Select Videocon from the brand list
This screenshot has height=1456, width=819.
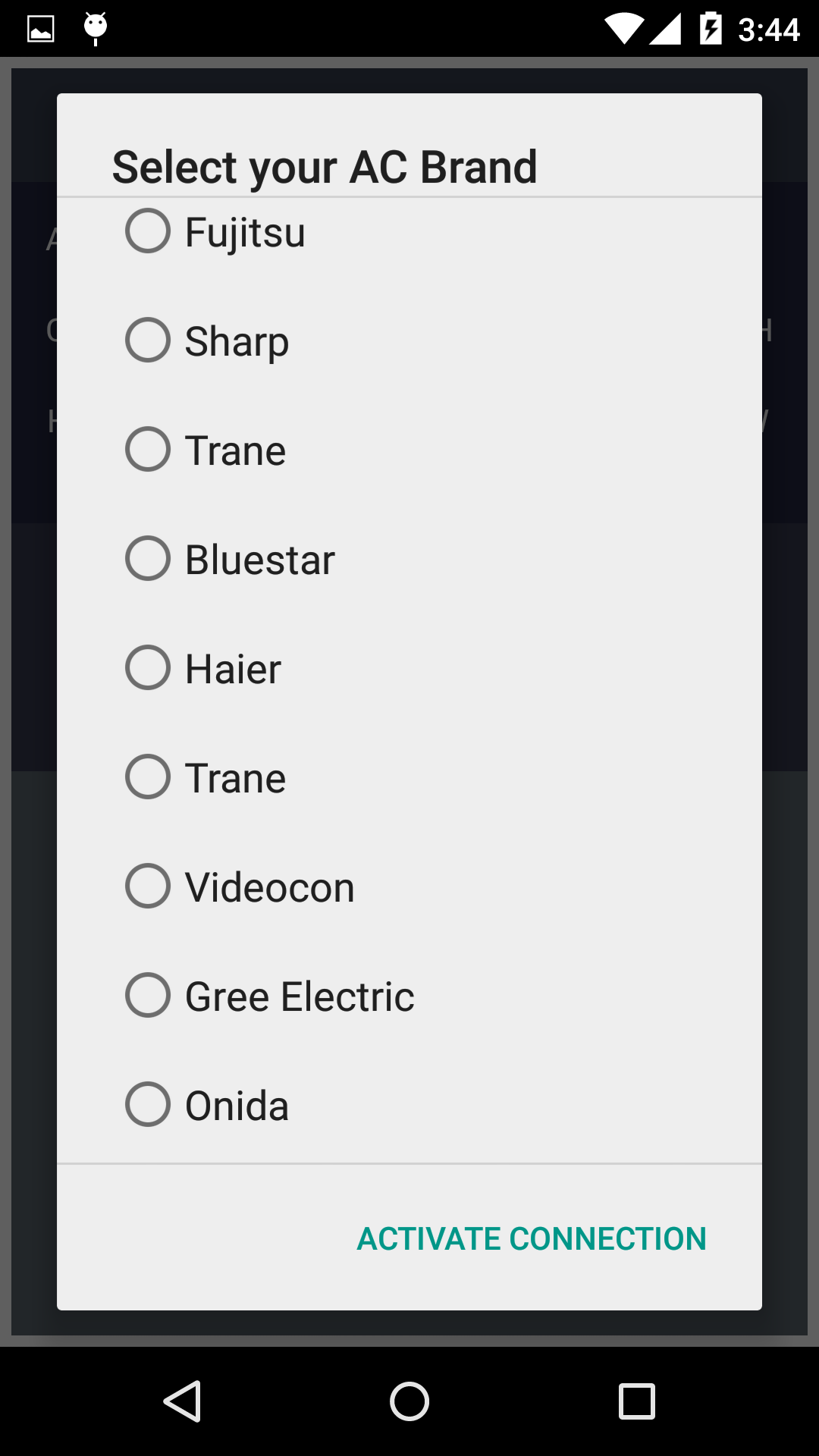(148, 886)
